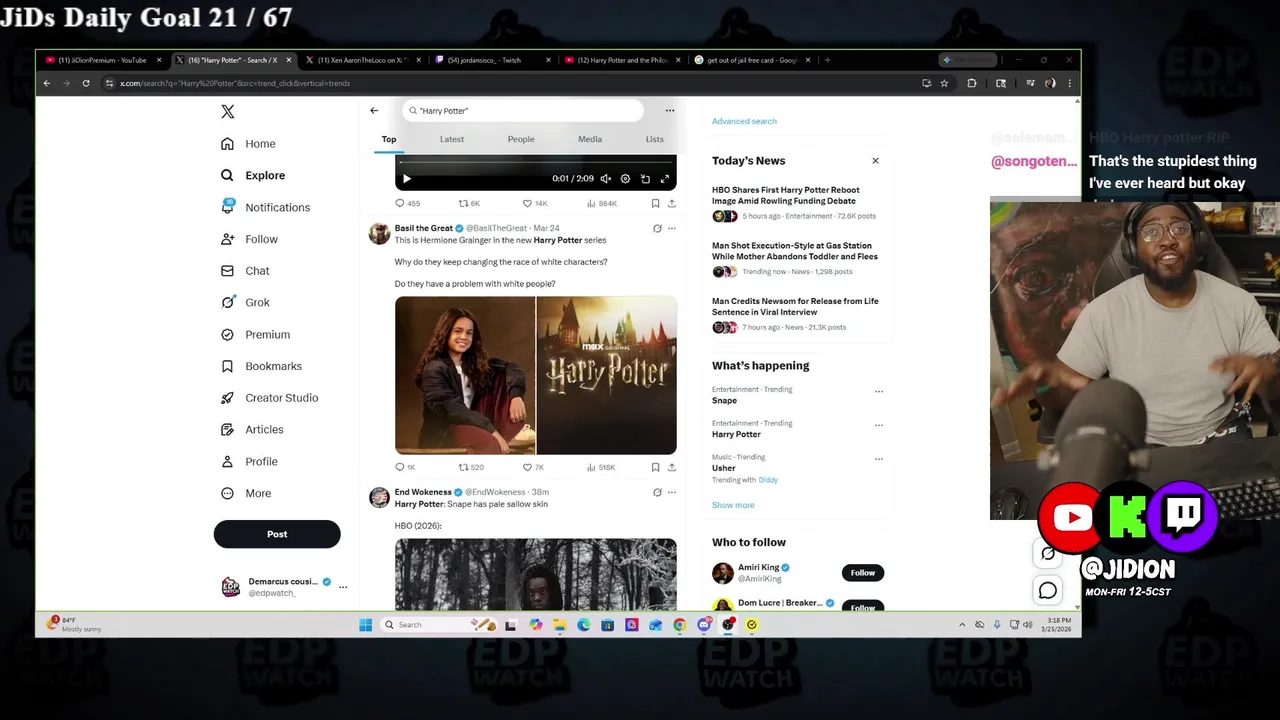Play the video in the top post
The image size is (1280, 720).
tap(406, 179)
